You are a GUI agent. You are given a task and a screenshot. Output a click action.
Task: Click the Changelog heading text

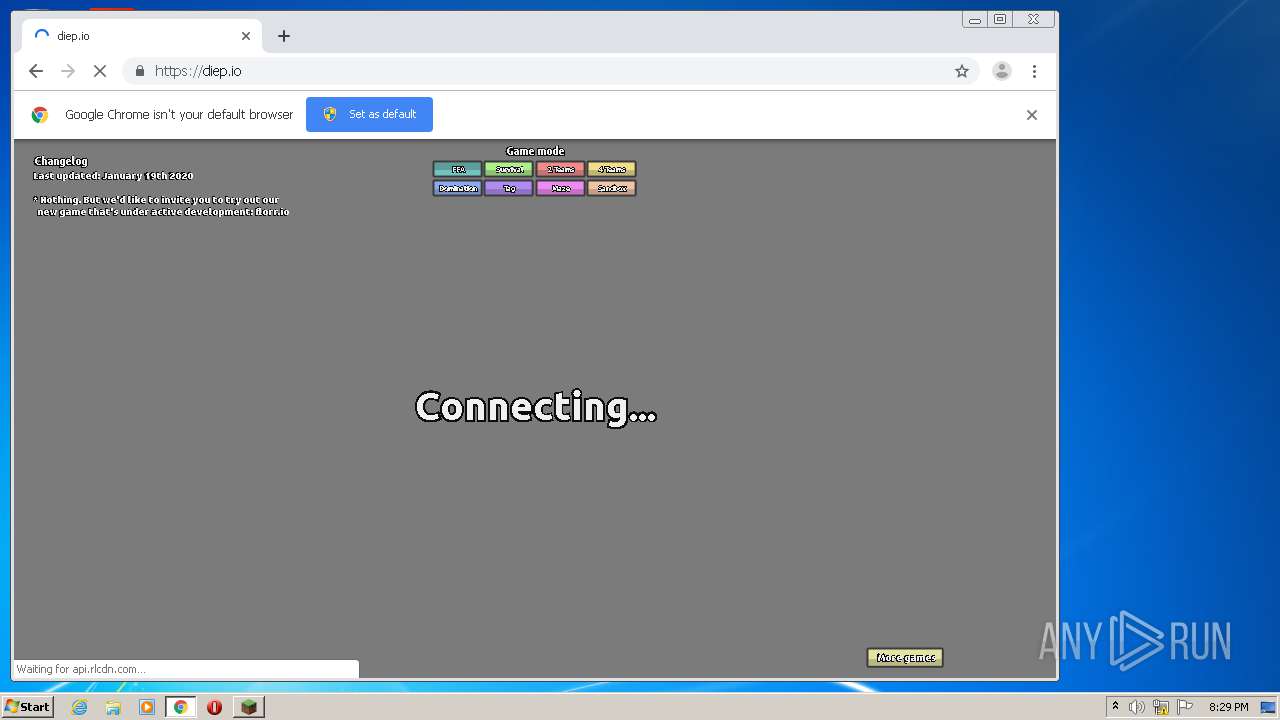coord(61,161)
